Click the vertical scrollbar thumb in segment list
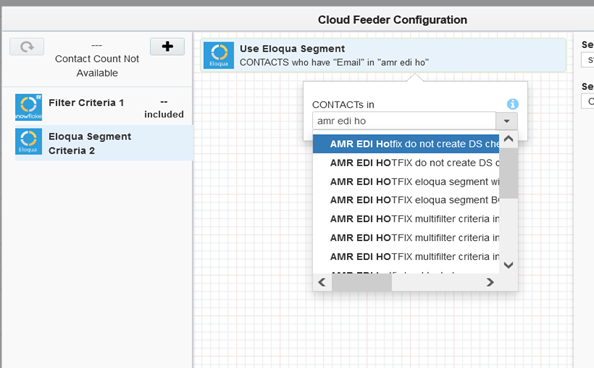The width and height of the screenshot is (594, 368). pyautogui.click(x=508, y=173)
